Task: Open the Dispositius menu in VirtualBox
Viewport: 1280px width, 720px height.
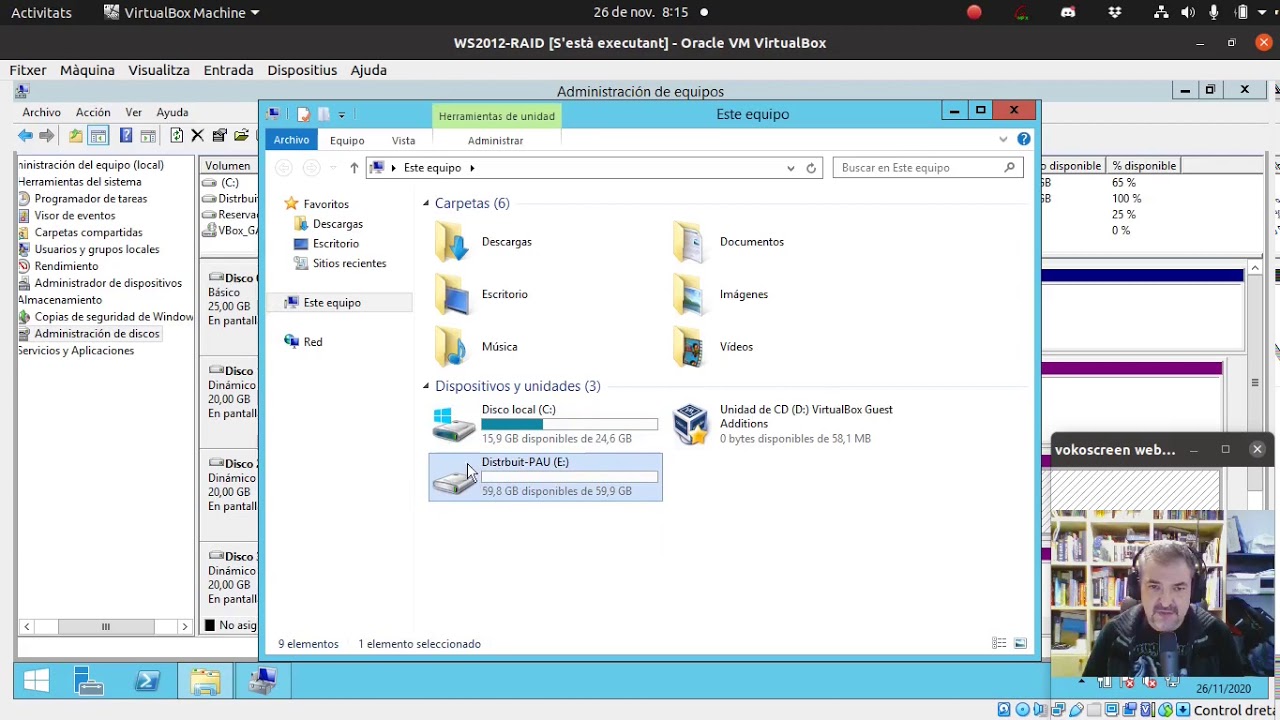Action: click(302, 70)
